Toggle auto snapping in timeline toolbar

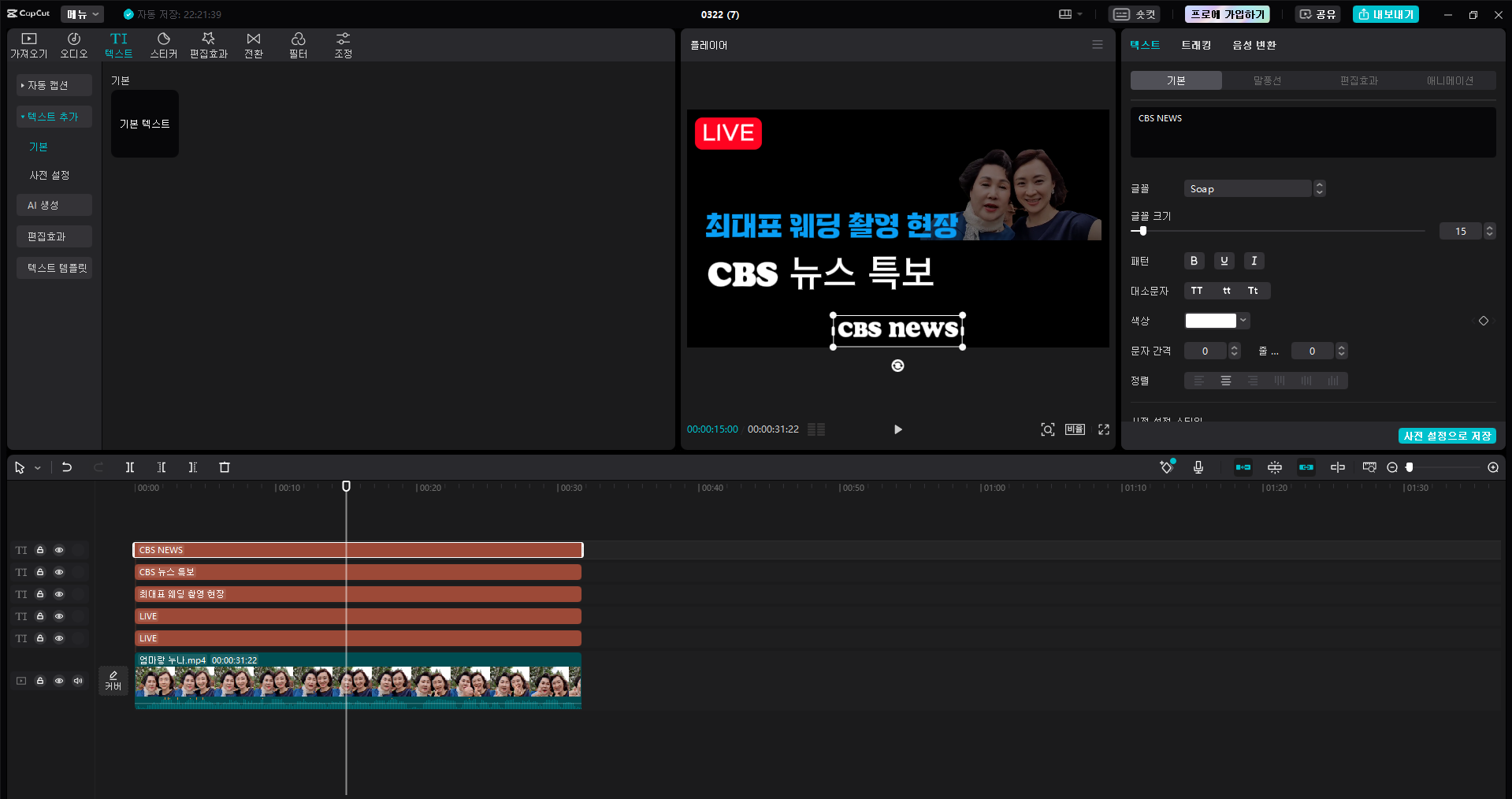coord(1275,467)
